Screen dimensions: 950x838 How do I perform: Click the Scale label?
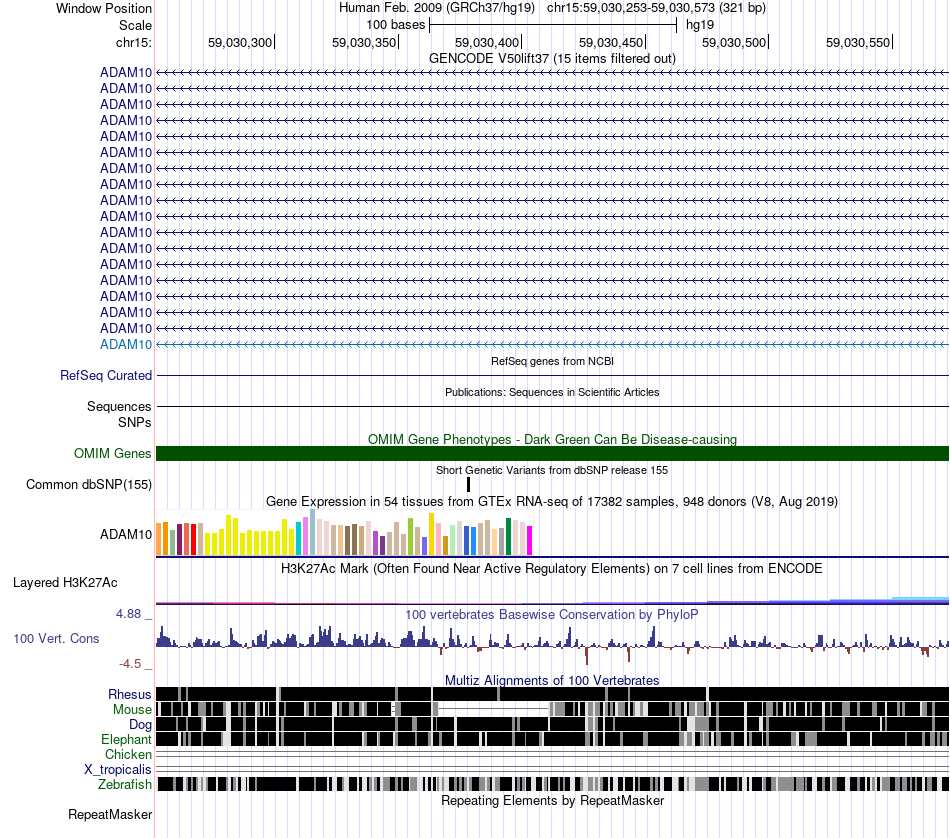tap(135, 25)
